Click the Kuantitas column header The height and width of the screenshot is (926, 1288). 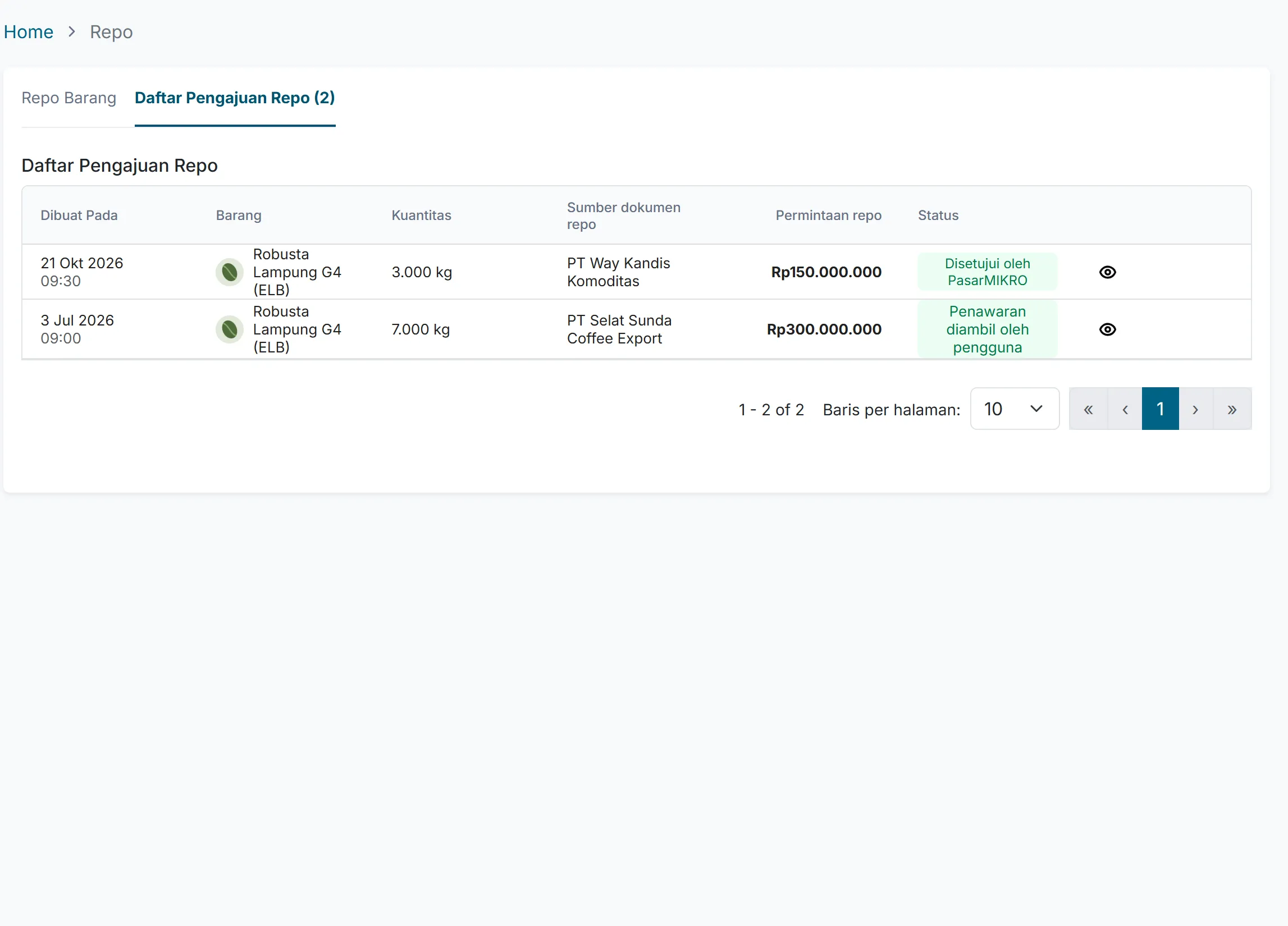[422, 215]
